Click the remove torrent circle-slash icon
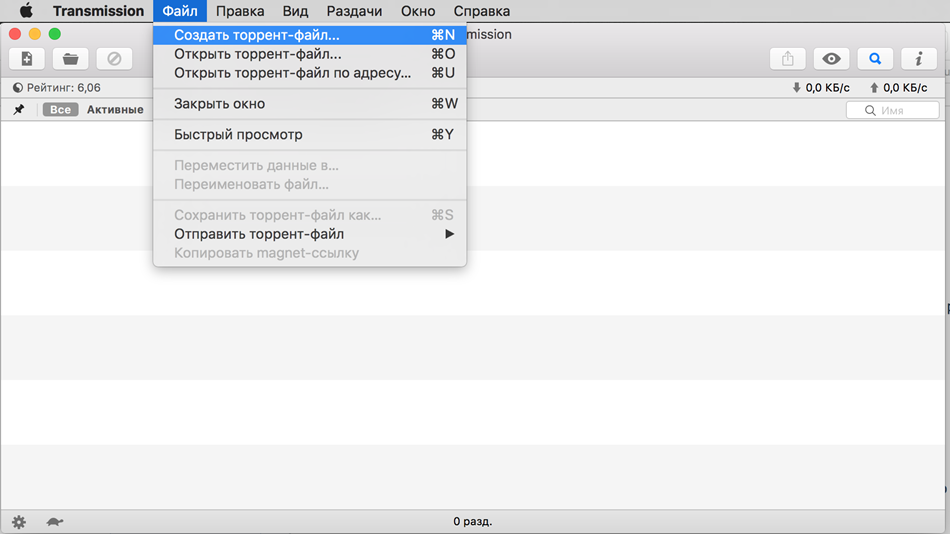 (x=114, y=59)
